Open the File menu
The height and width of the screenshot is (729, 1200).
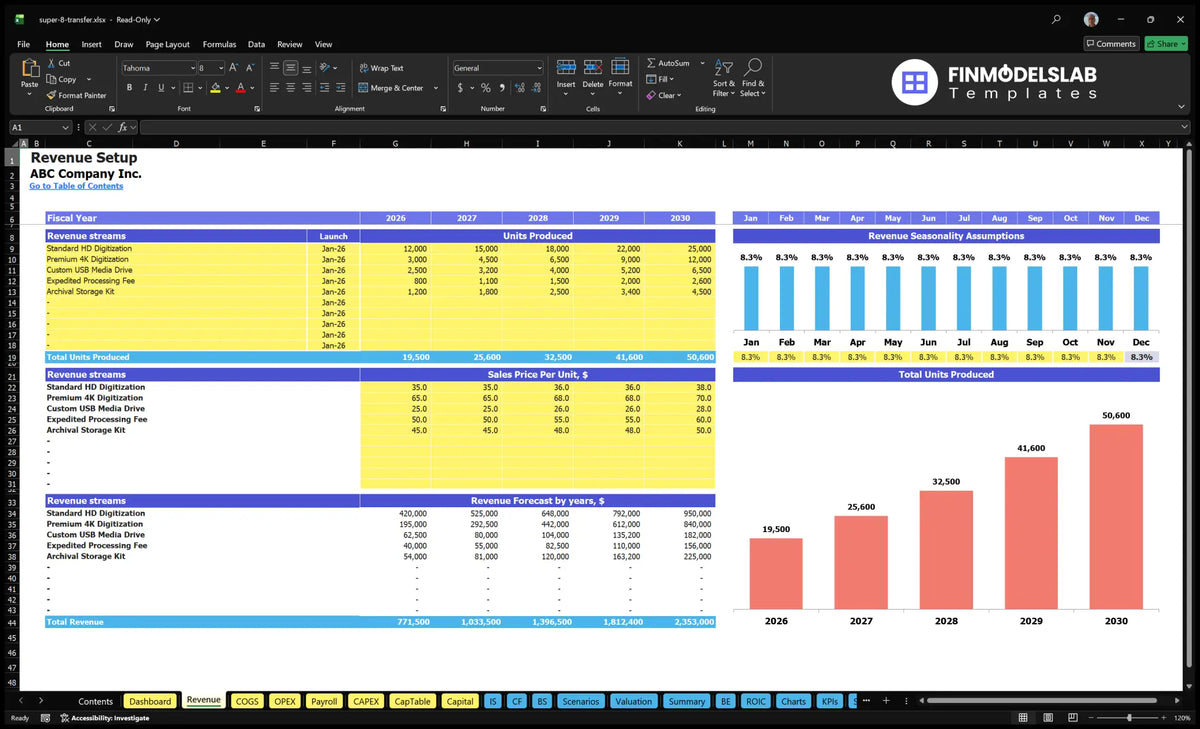[23, 44]
